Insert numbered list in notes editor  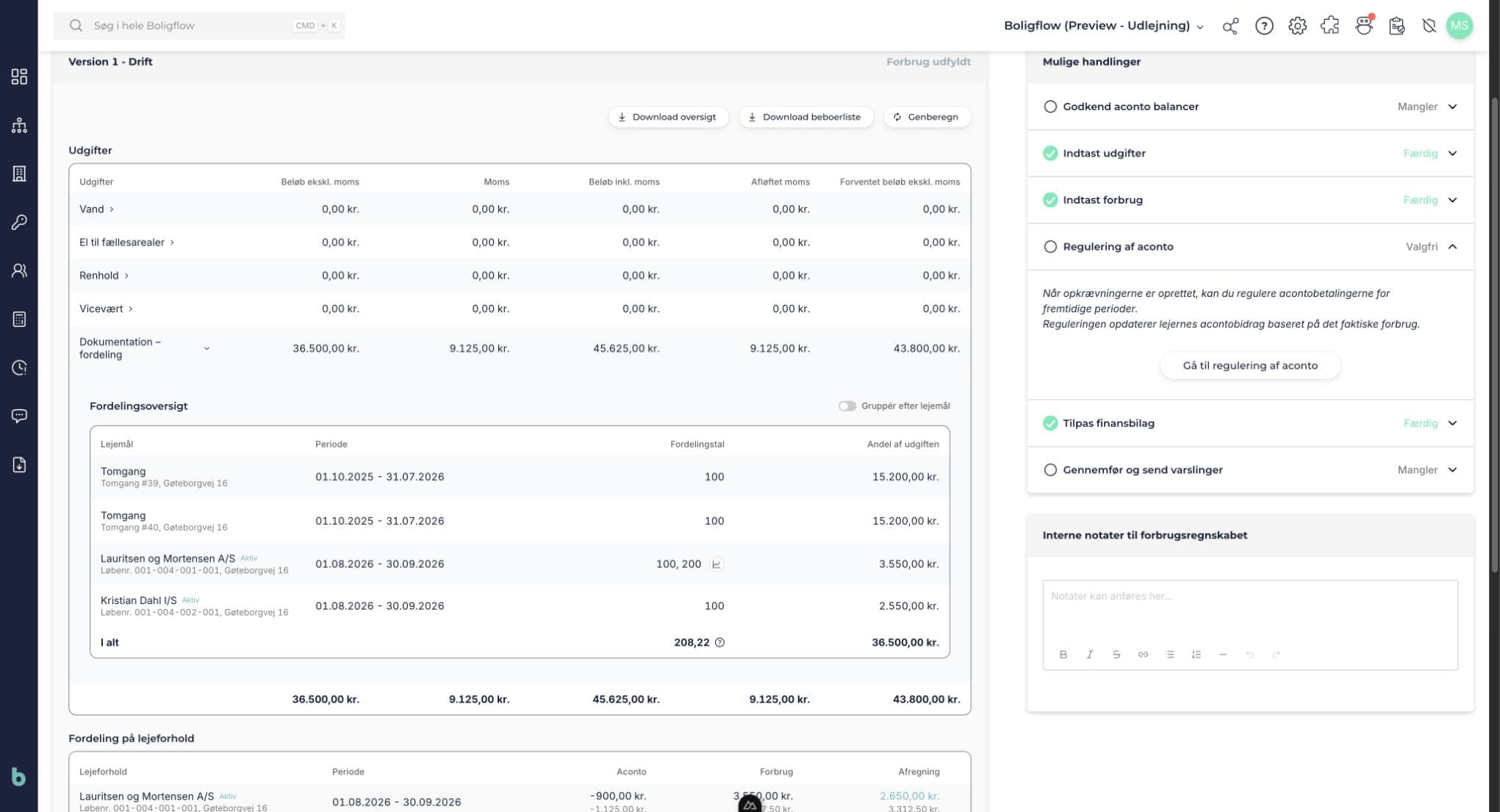coord(1196,655)
